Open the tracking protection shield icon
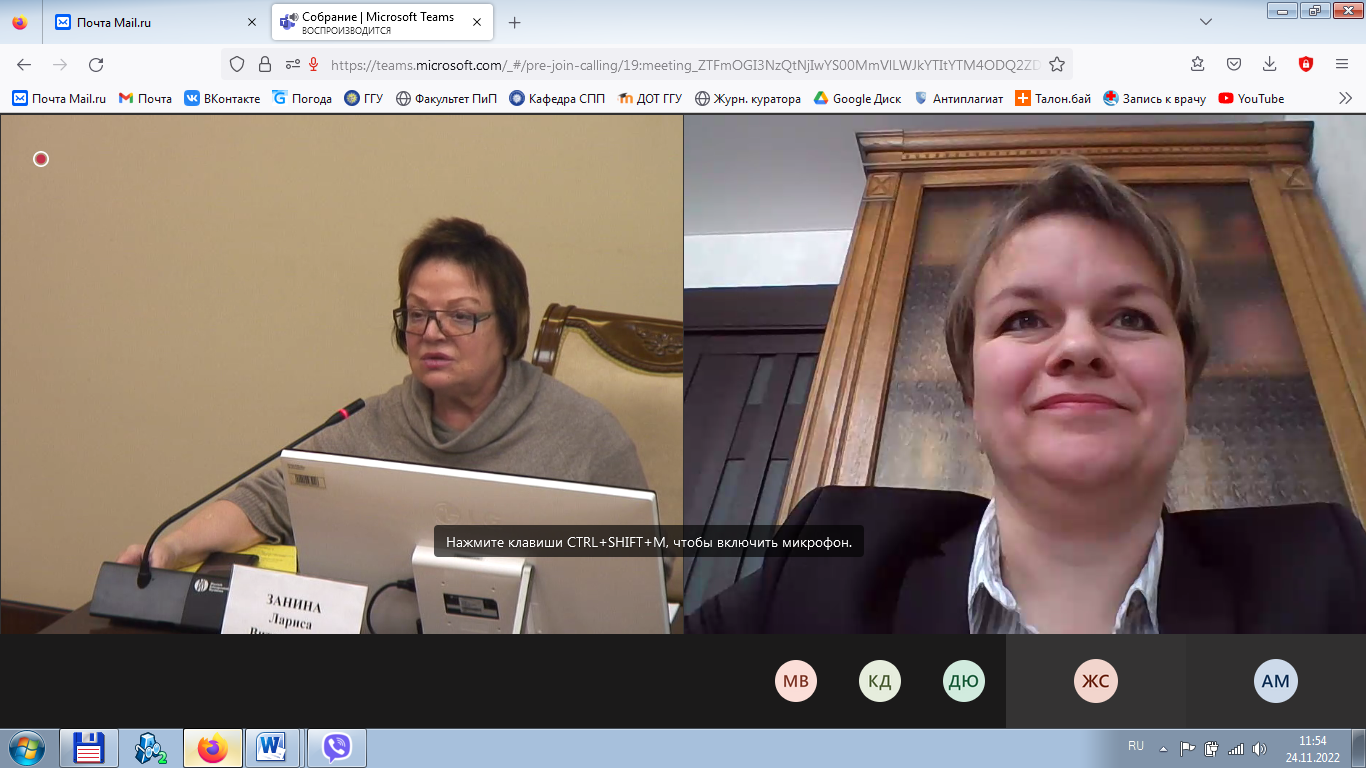This screenshot has width=1366, height=768. pyautogui.click(x=237, y=64)
